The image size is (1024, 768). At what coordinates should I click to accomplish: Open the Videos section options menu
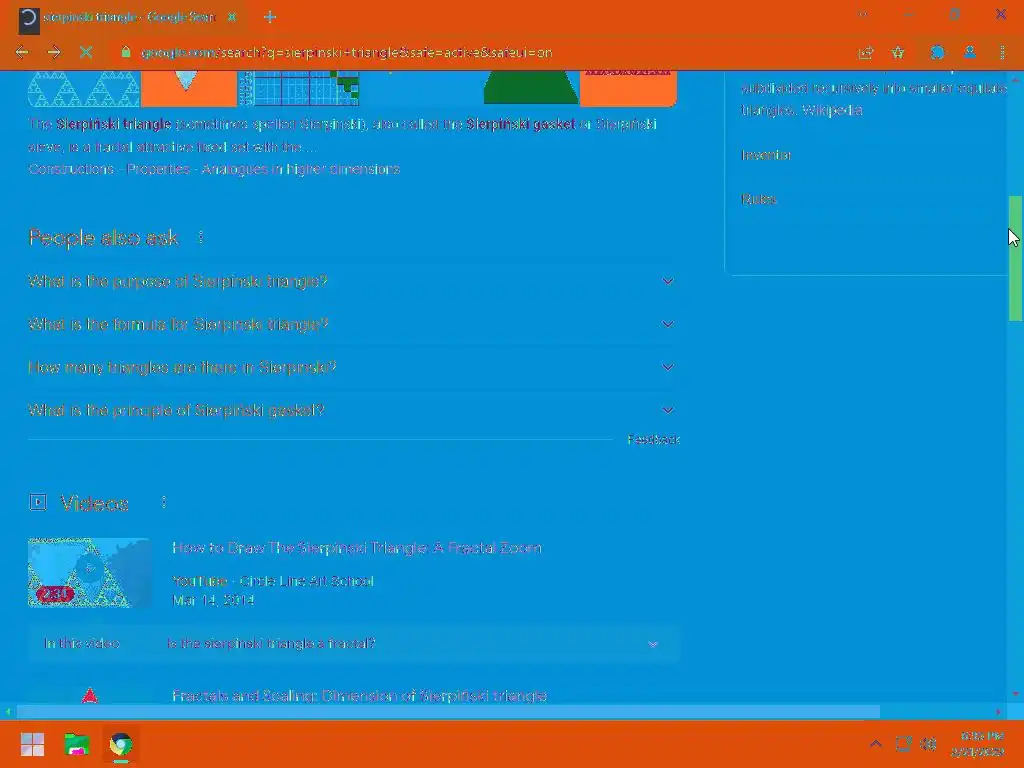coord(163,502)
